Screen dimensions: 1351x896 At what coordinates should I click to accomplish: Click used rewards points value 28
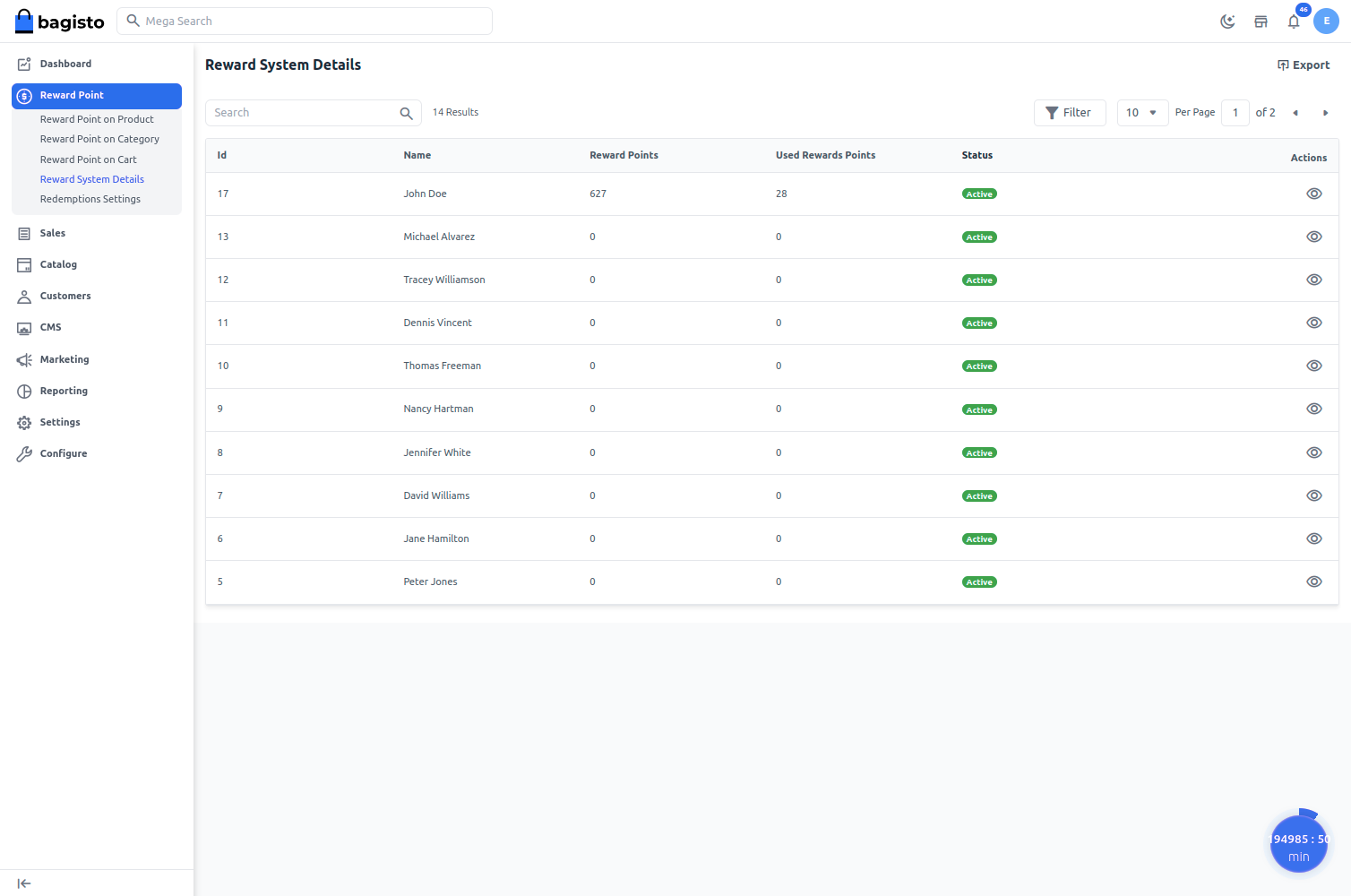point(781,194)
